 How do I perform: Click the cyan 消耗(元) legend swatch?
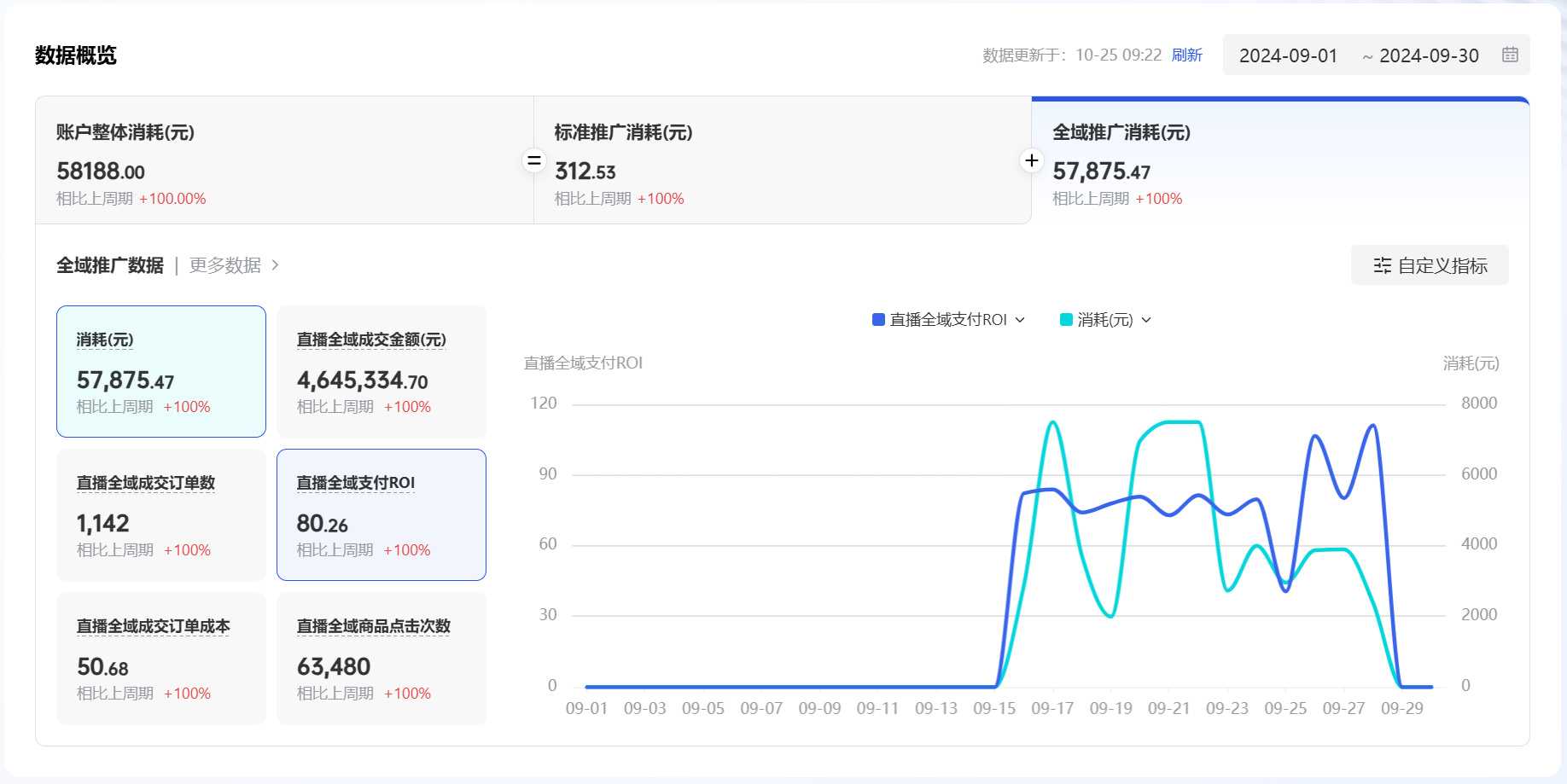(x=1066, y=320)
